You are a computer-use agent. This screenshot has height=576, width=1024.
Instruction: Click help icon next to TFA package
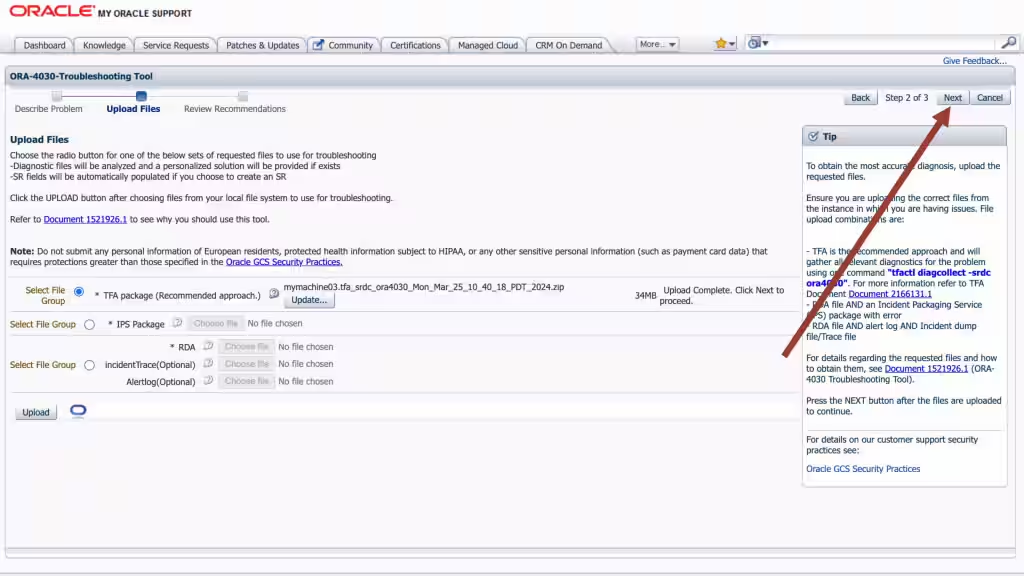274,294
